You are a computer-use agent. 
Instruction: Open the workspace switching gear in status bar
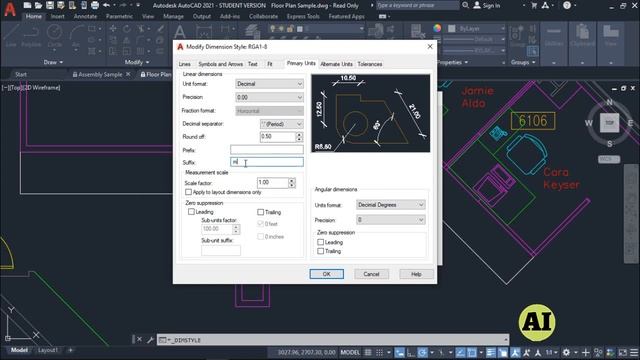[x=566, y=352]
